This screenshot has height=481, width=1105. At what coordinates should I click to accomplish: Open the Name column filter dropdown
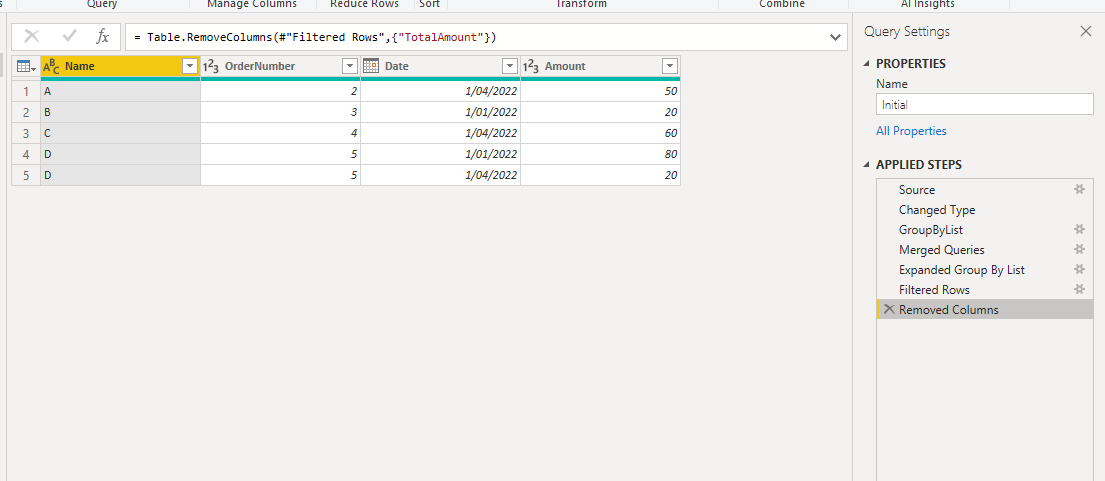(x=190, y=66)
